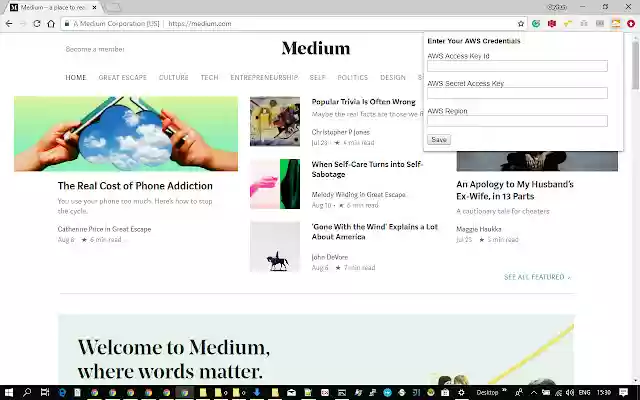This screenshot has width=640, height=400.
Task: Click the 'Gone With the Wind' article title
Action: [374, 232]
